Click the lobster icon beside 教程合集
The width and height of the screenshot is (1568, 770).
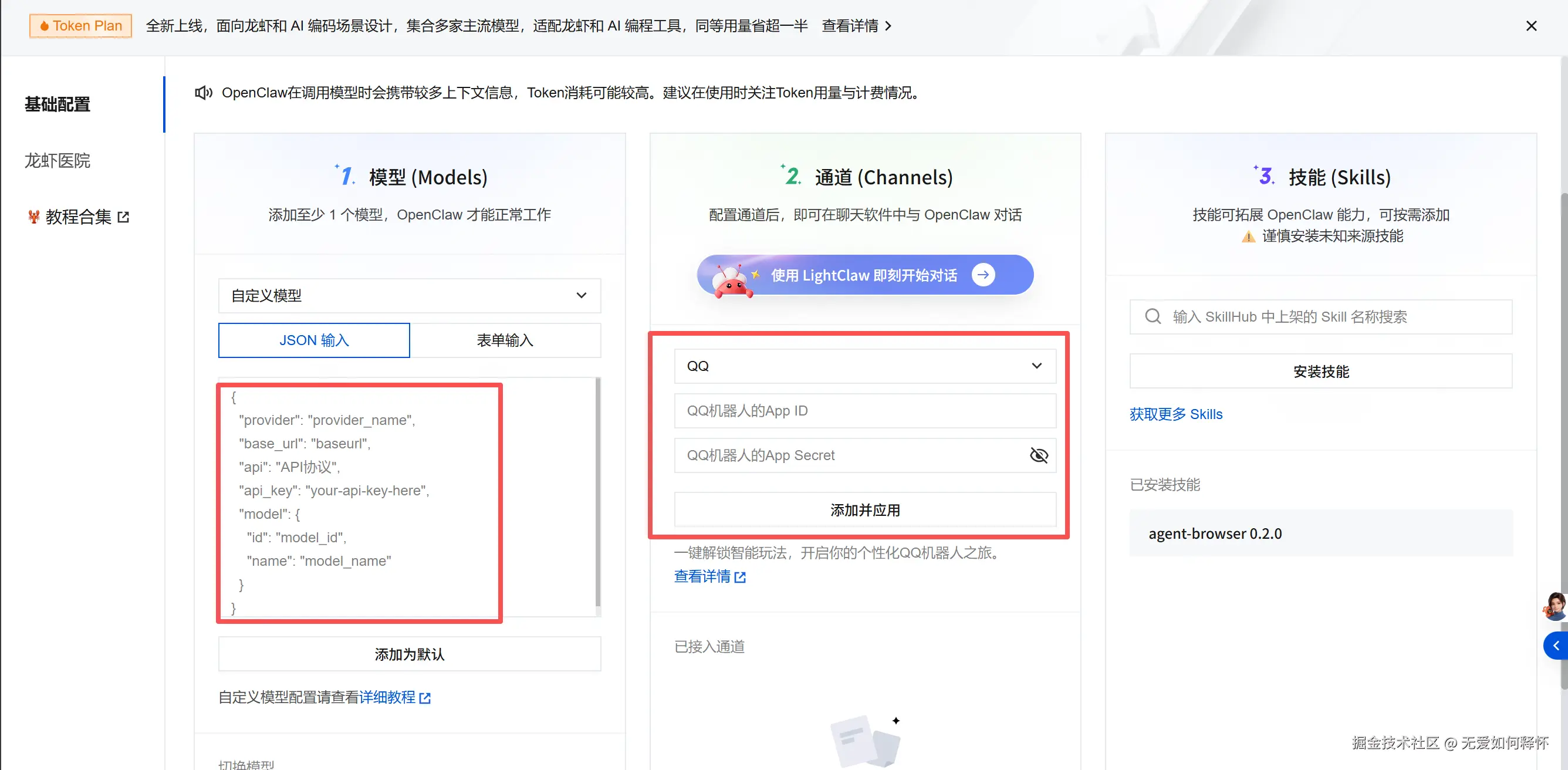coord(33,217)
